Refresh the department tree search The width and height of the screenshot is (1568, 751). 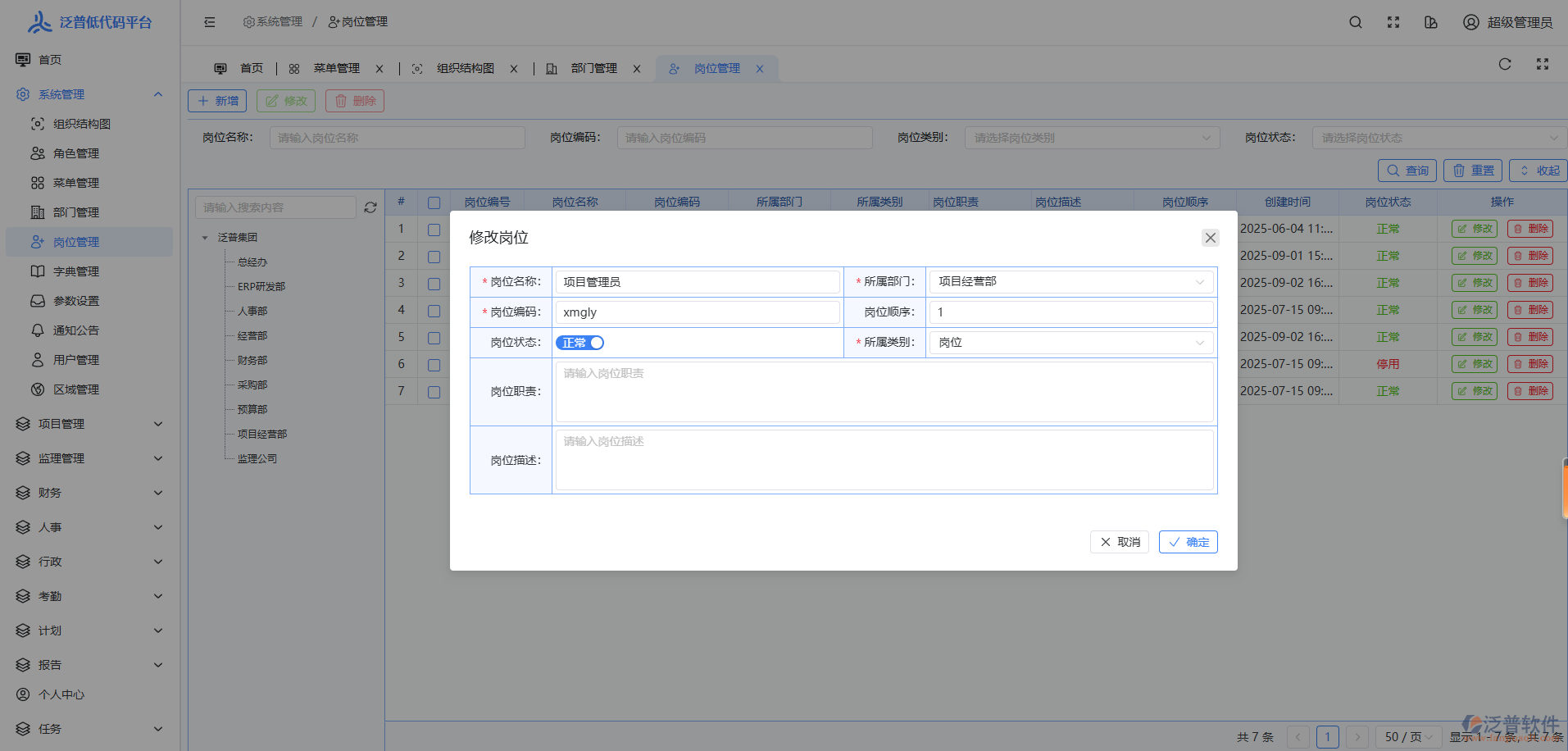[370, 207]
